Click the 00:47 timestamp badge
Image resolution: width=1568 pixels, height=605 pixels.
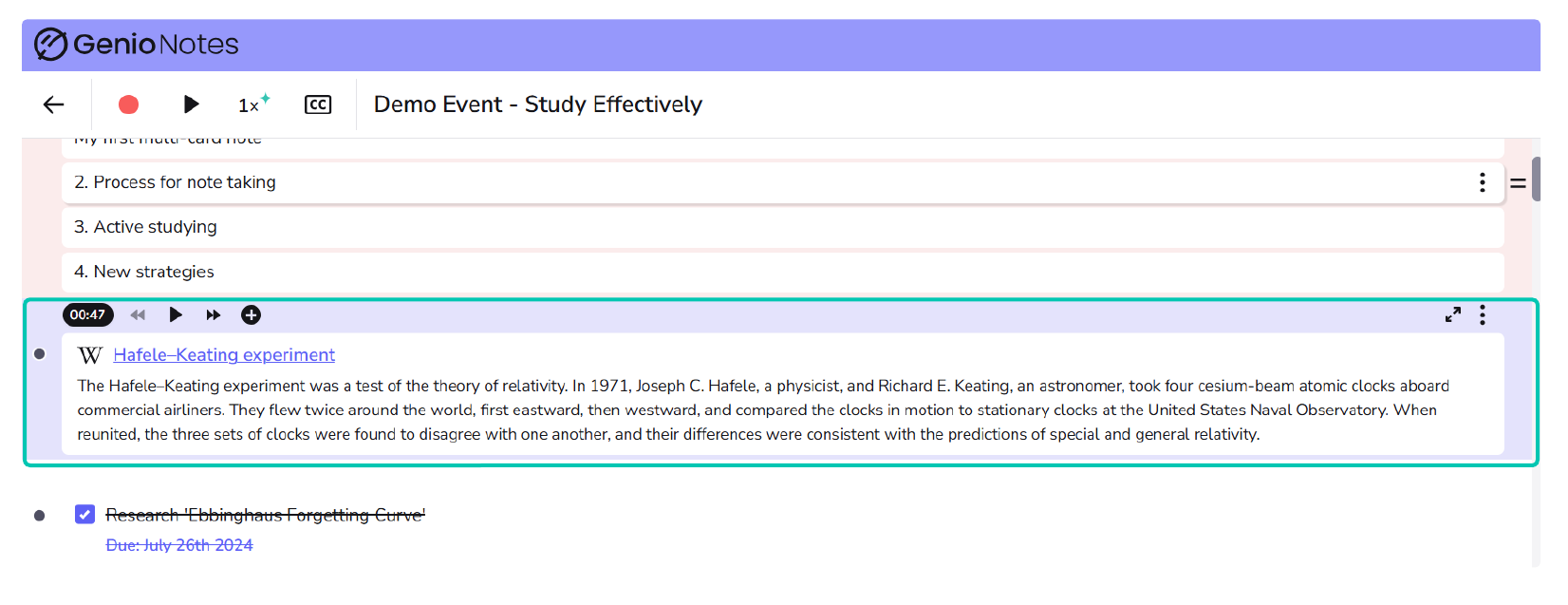click(87, 314)
